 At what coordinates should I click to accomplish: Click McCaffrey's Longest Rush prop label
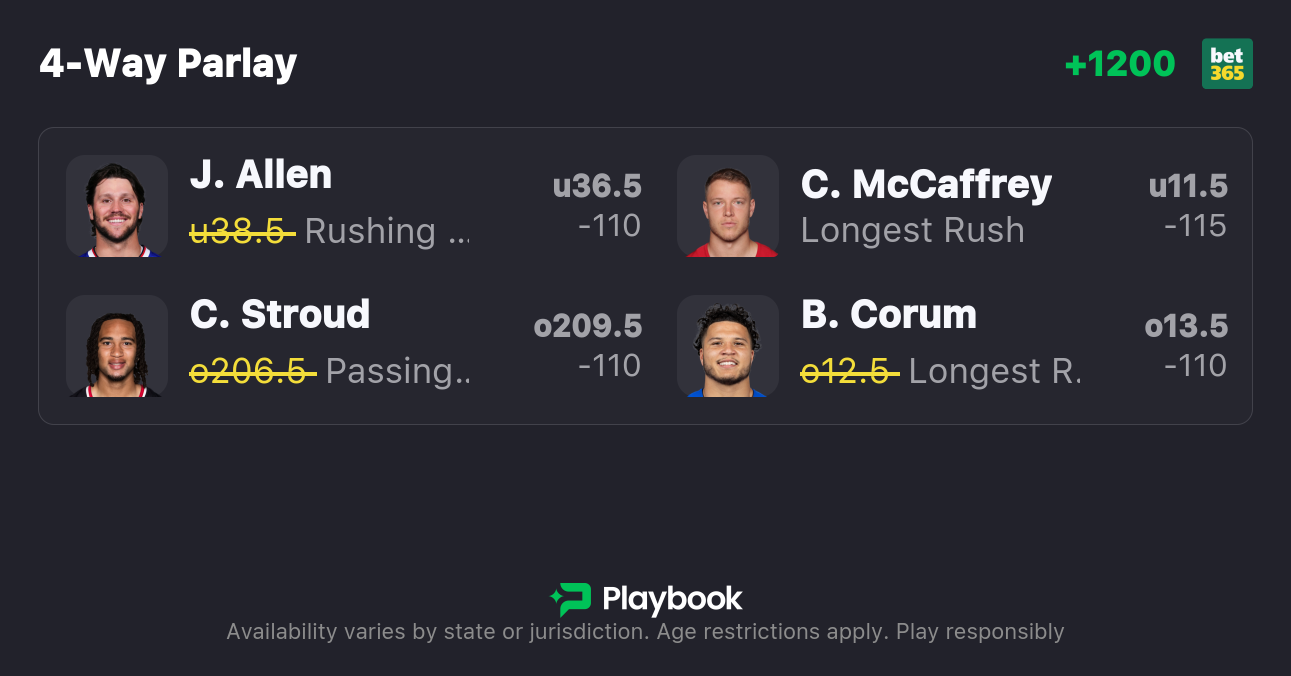(x=913, y=230)
